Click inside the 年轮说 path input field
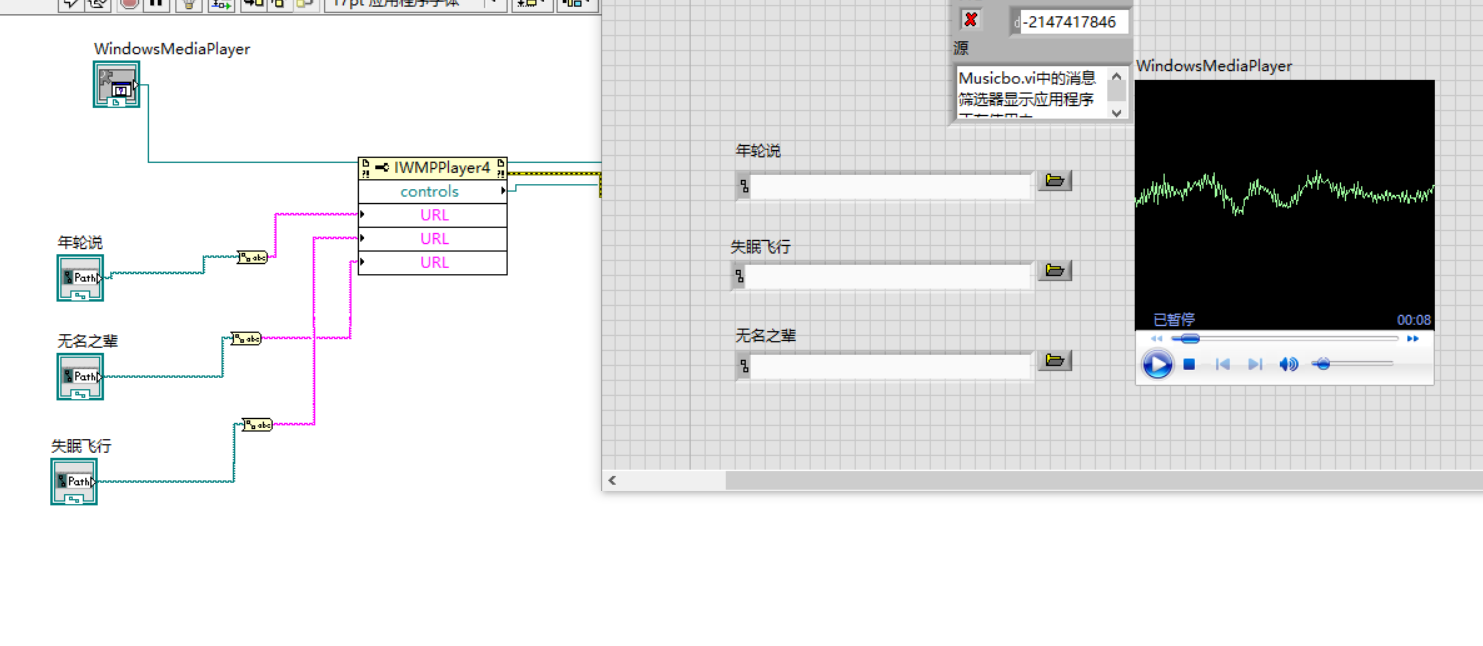 890,187
